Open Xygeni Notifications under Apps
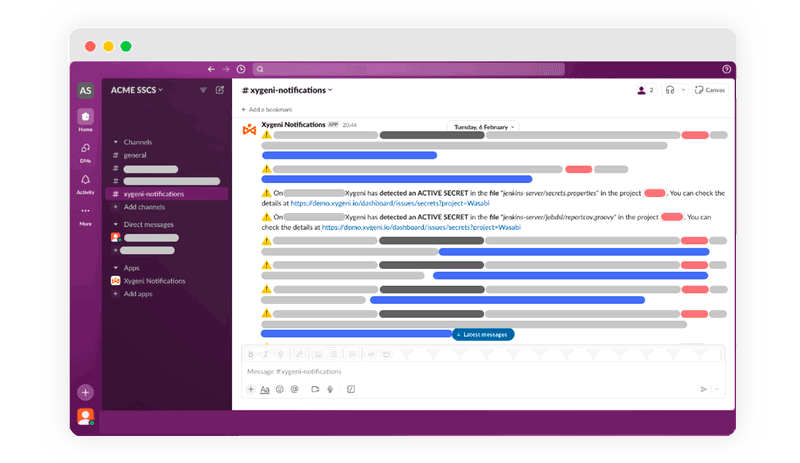800x463 pixels. pos(154,281)
